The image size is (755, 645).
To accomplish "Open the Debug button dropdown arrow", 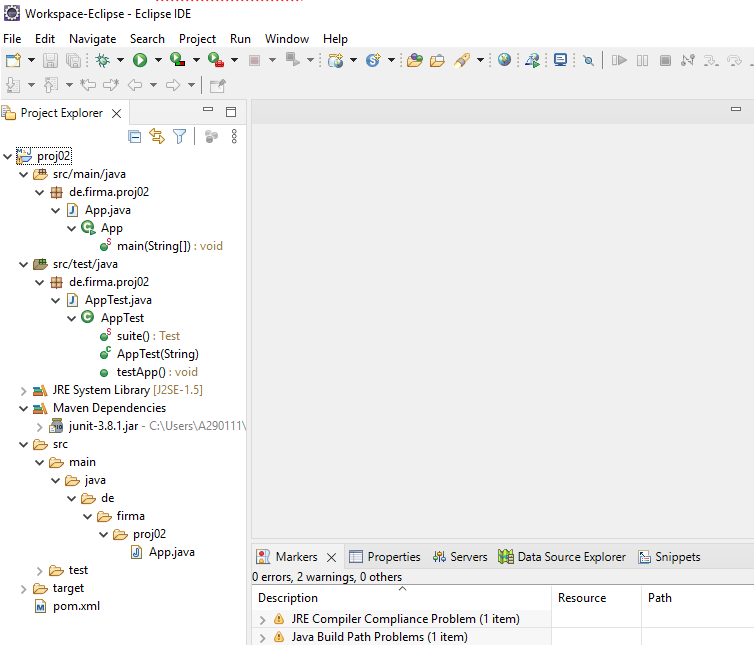I will [x=120, y=60].
